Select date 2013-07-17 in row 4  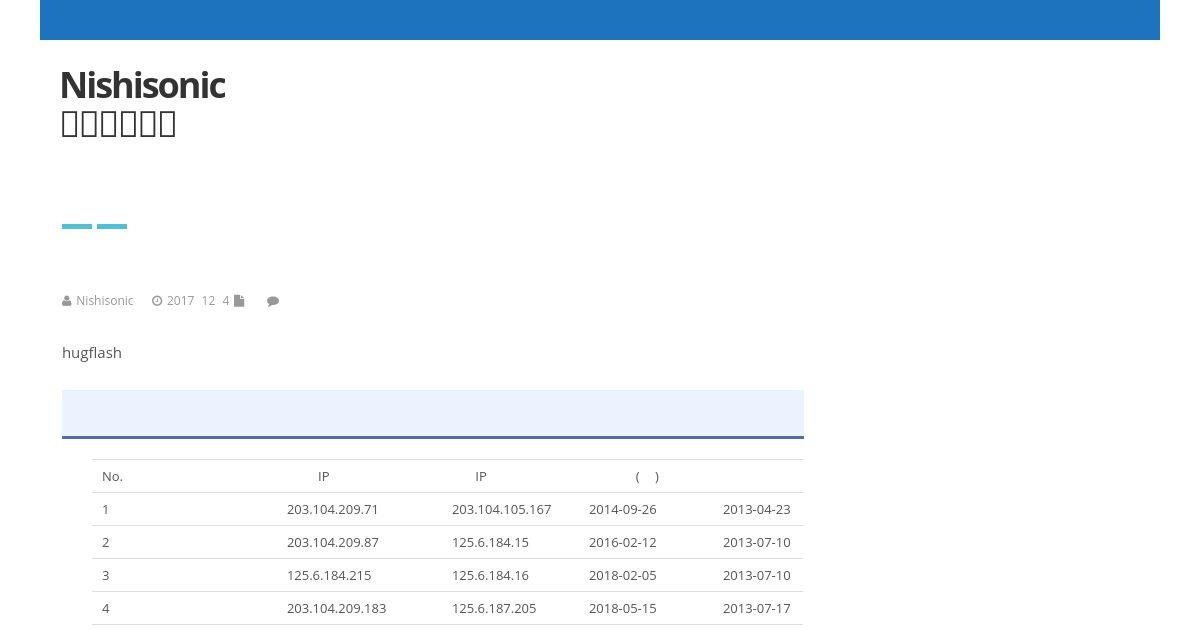[x=757, y=609]
